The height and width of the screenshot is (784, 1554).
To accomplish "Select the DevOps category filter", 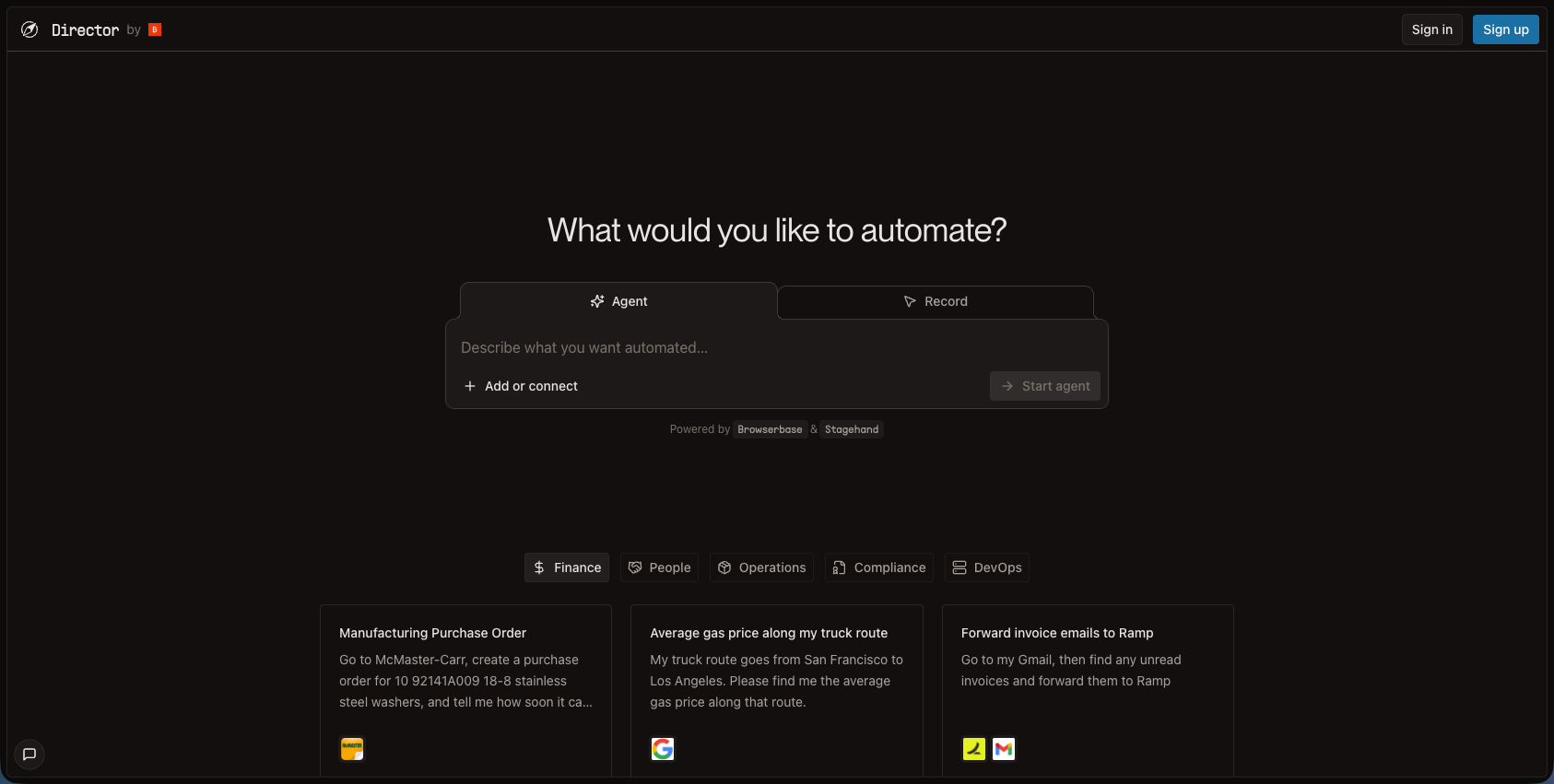I will click(986, 568).
